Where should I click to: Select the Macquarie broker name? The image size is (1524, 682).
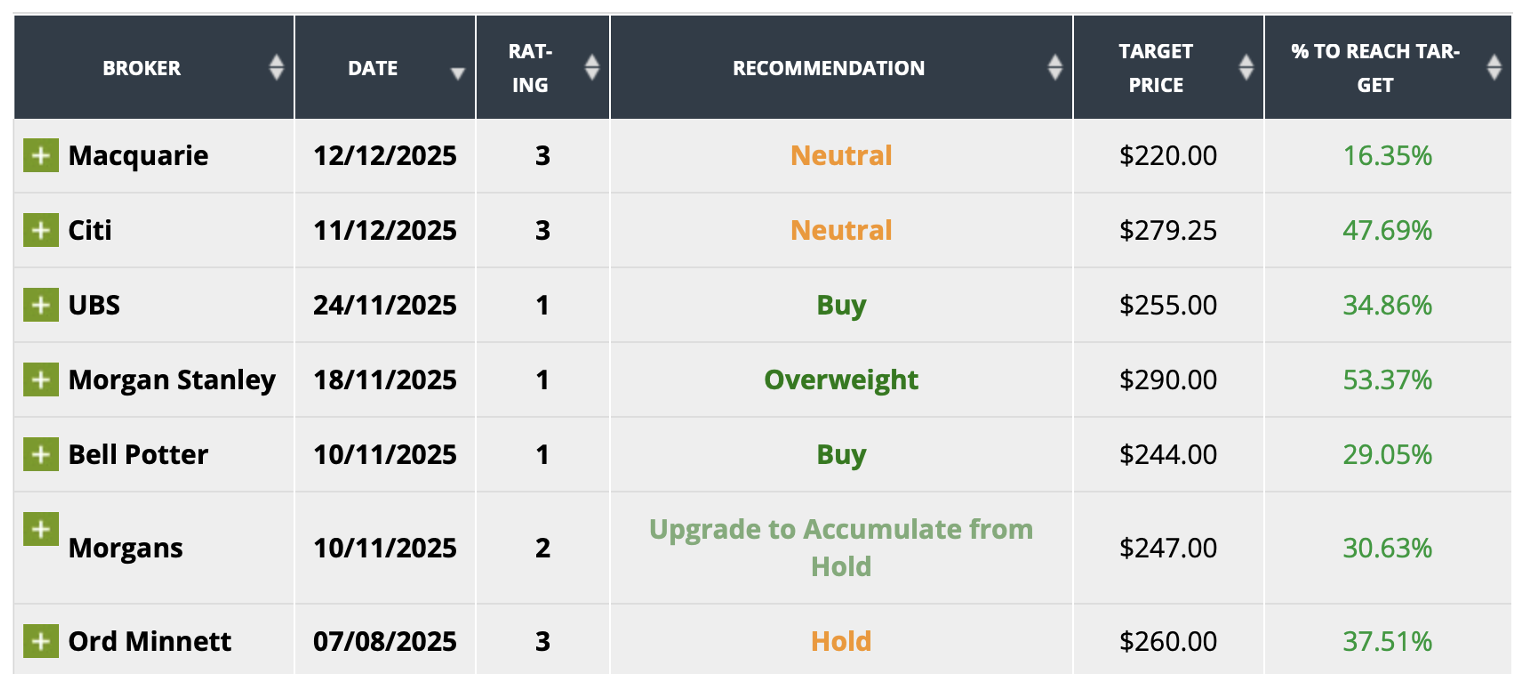pyautogui.click(x=138, y=156)
